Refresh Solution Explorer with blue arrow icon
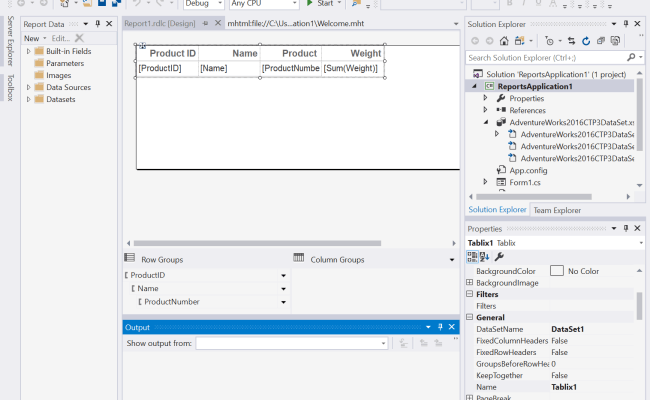650x400 pixels. tap(586, 41)
